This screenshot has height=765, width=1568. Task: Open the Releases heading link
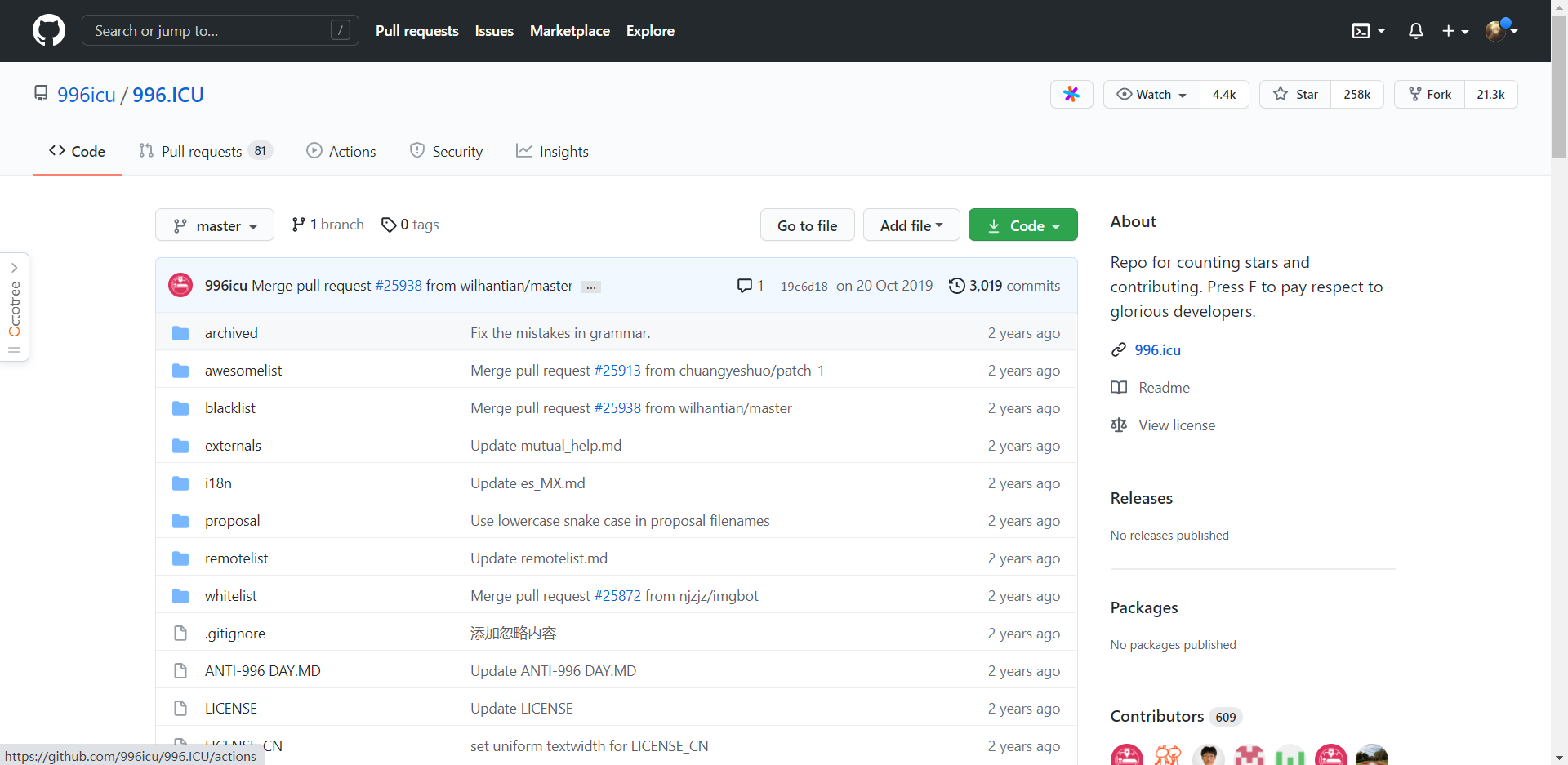point(1142,498)
